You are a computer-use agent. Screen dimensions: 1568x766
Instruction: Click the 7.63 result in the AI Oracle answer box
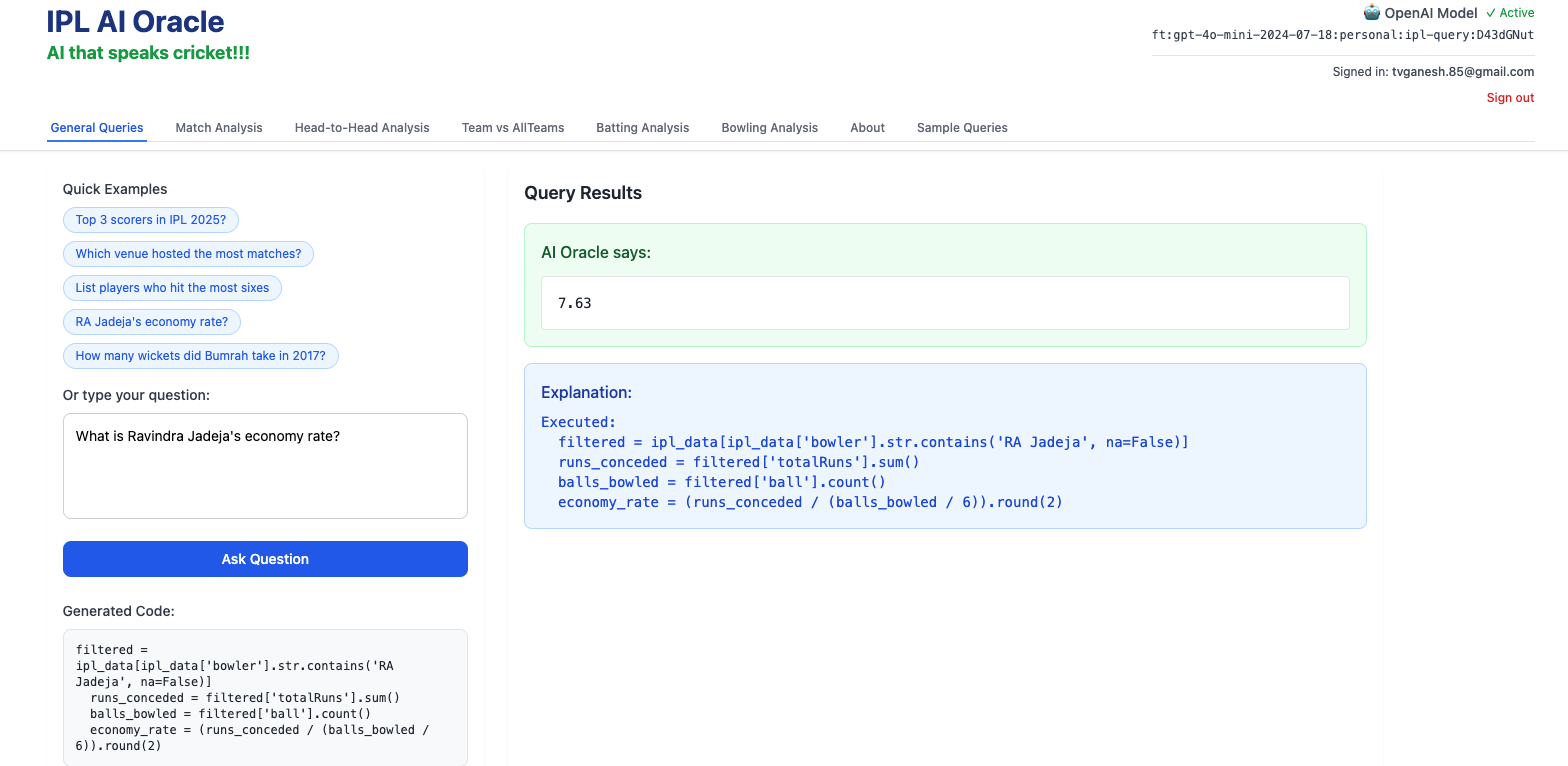point(575,303)
